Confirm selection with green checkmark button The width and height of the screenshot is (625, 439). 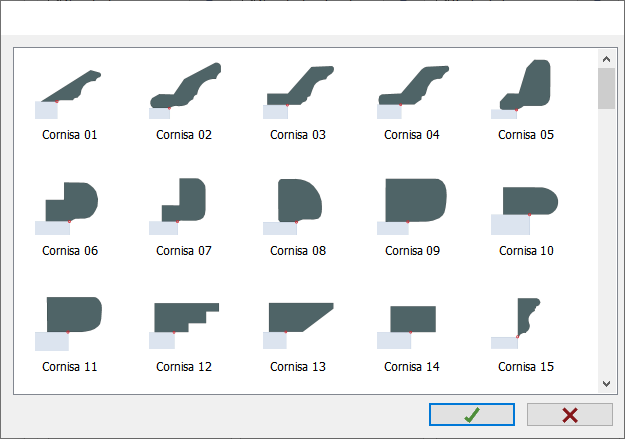tap(472, 415)
